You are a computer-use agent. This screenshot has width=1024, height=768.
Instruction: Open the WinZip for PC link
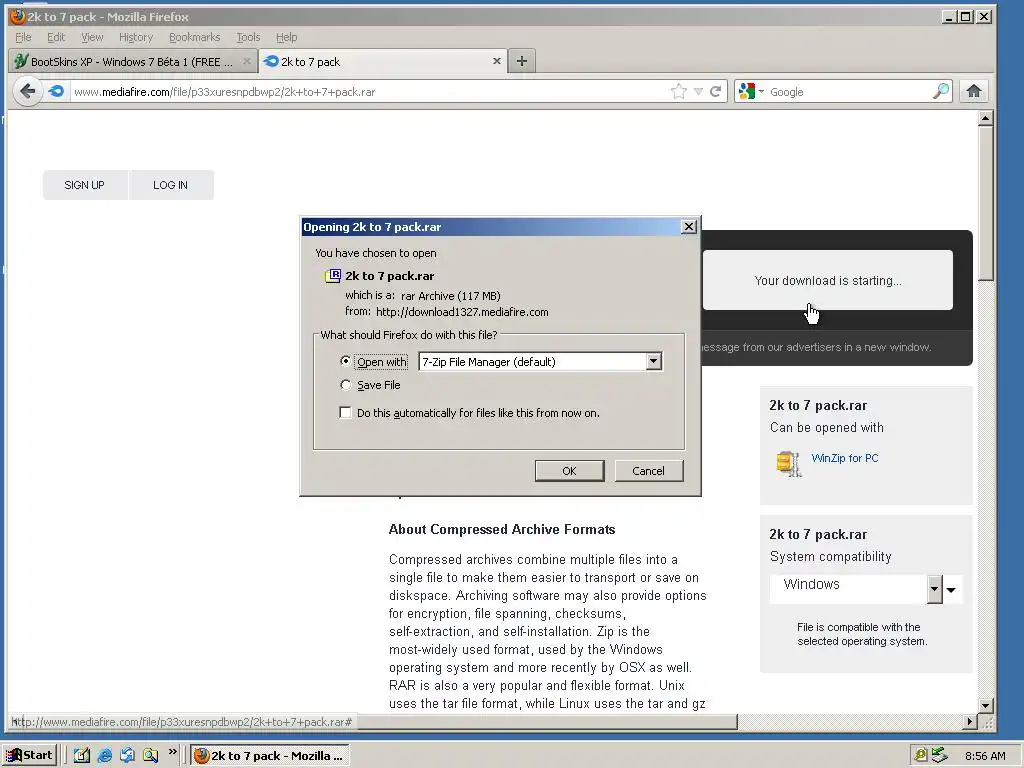click(844, 458)
